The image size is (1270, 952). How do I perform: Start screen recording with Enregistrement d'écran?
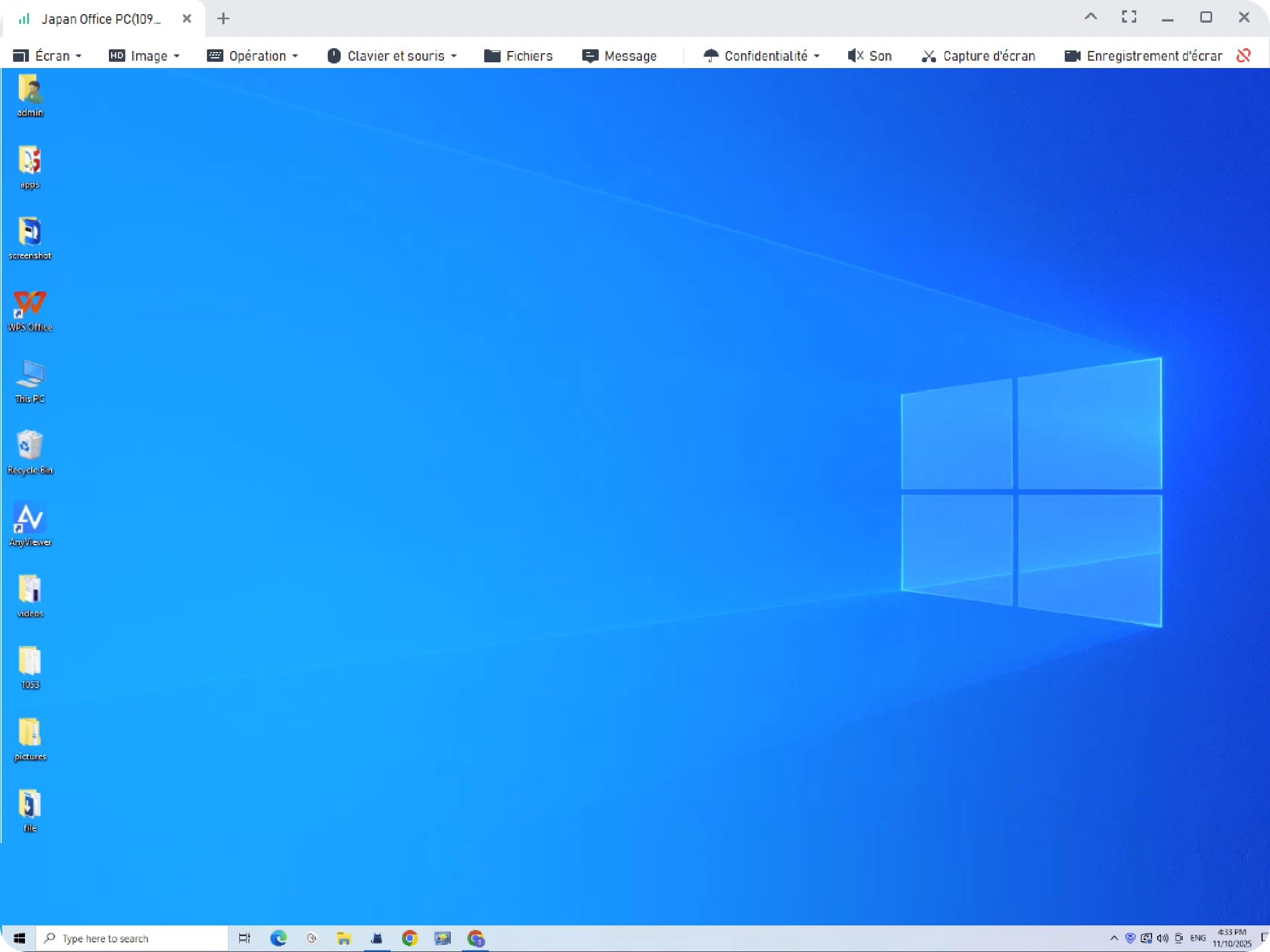coord(1142,56)
